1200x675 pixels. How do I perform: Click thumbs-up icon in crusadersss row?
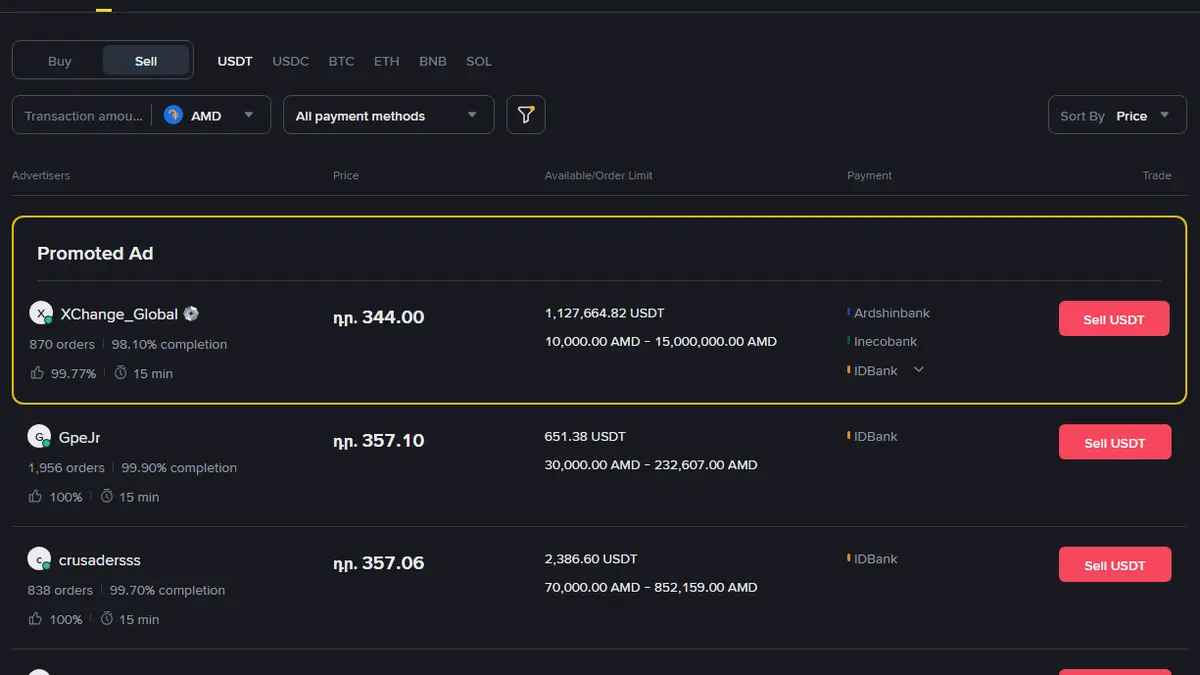pyautogui.click(x=36, y=619)
